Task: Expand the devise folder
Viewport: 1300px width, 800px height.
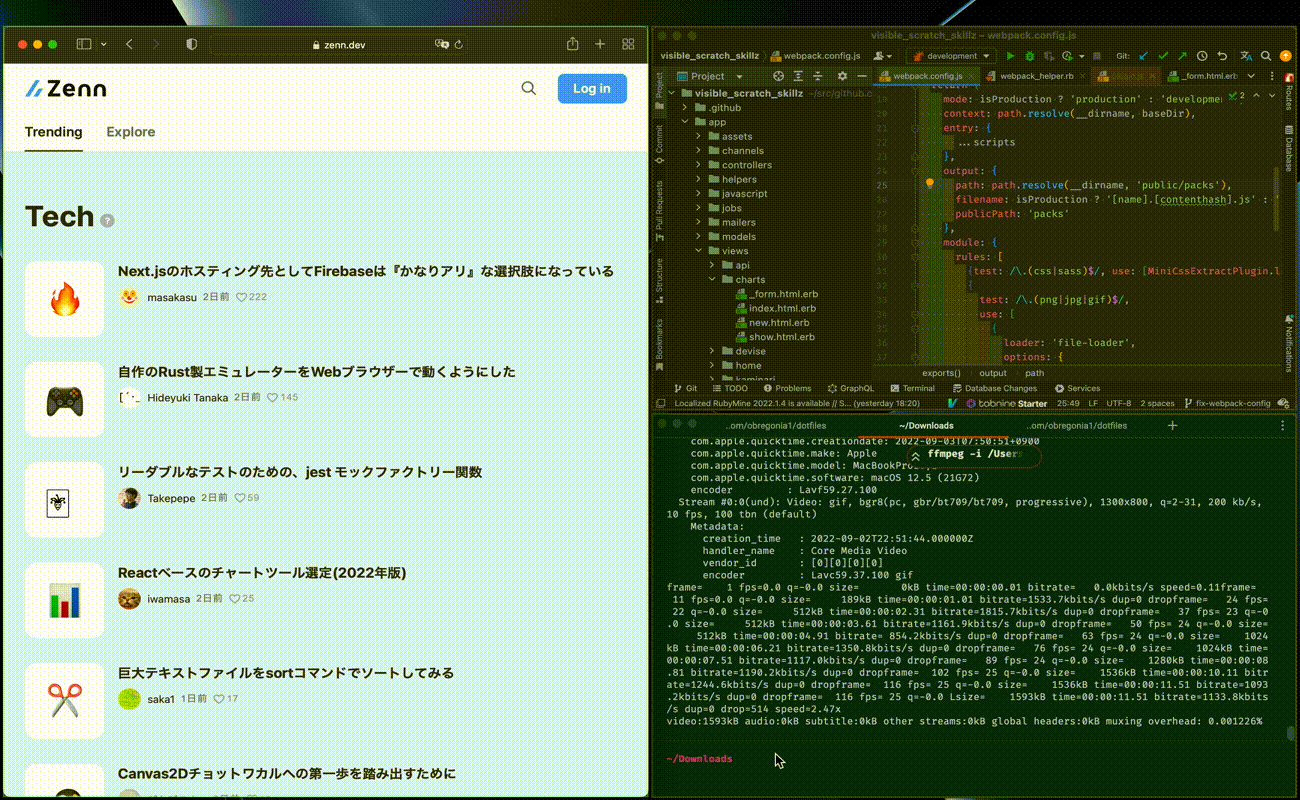Action: click(x=714, y=351)
